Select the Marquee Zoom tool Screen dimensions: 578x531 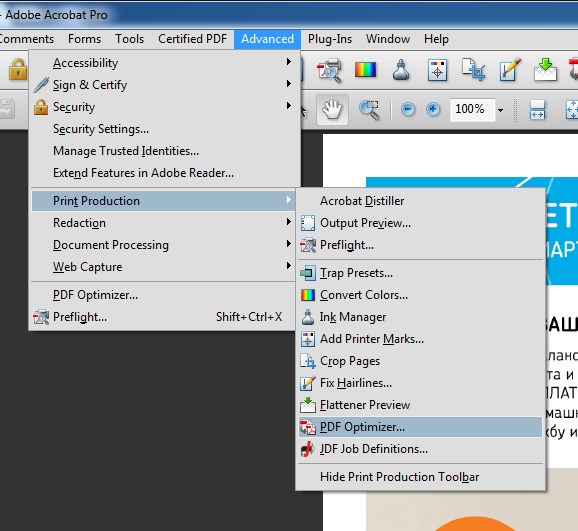(x=369, y=110)
